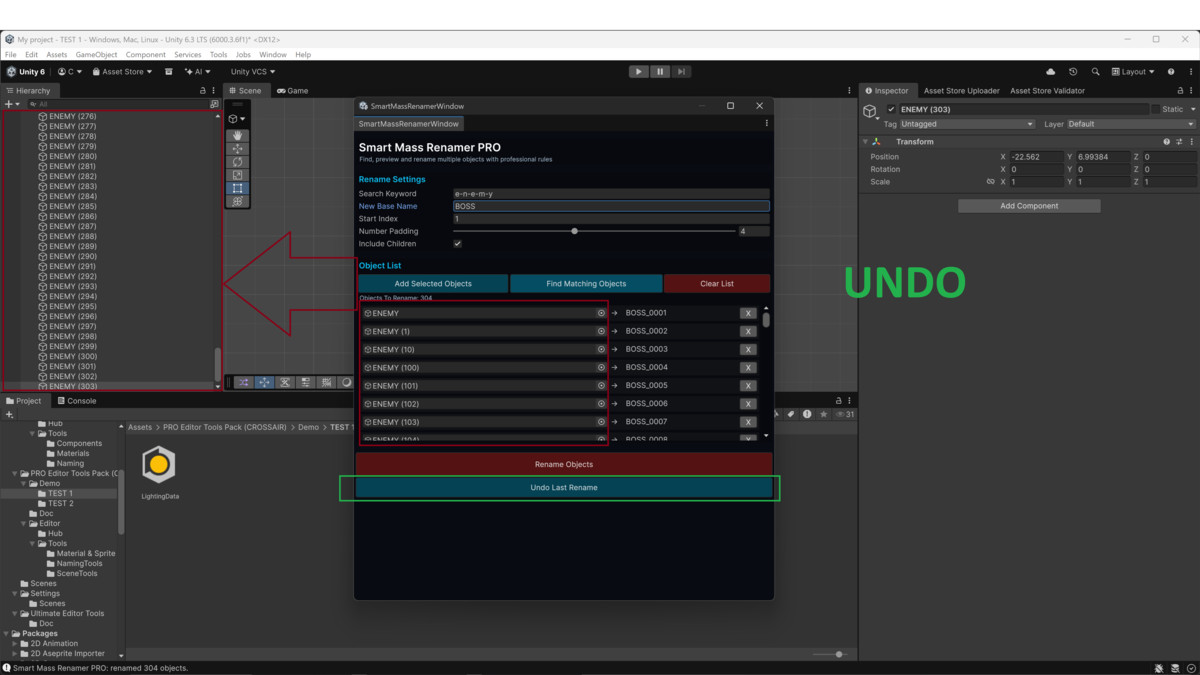This screenshot has height=675, width=1200.
Task: Select the Rotate tool in Scene toolbar
Action: point(237,162)
